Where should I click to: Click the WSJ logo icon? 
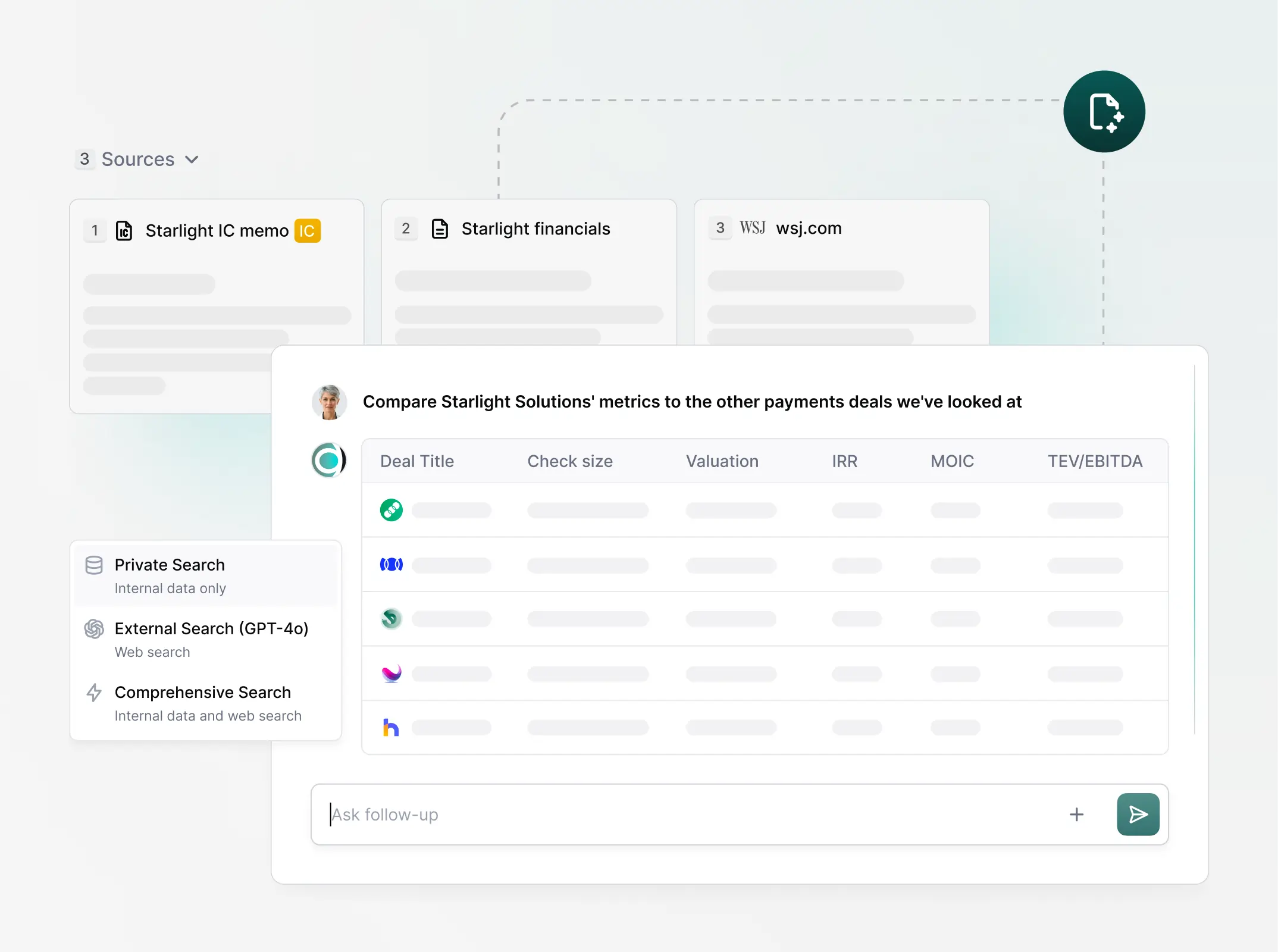[x=753, y=228]
